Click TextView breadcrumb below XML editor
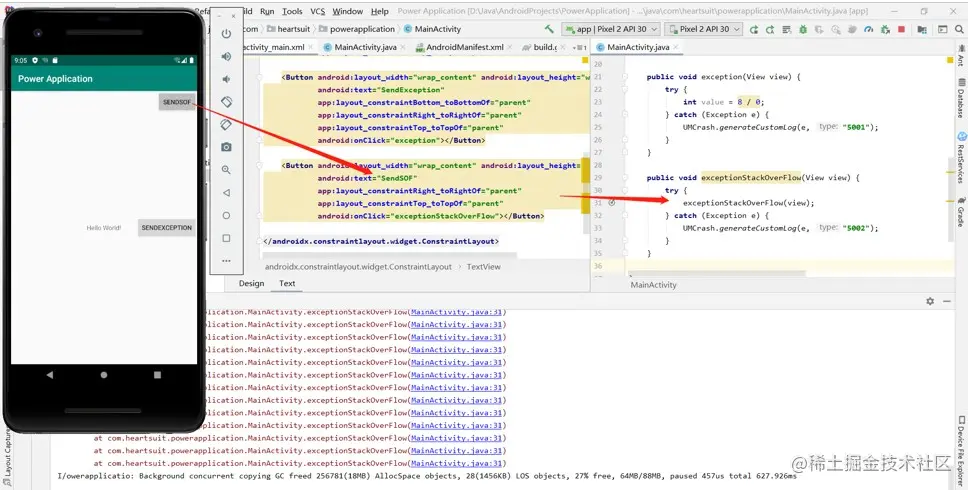The width and height of the screenshot is (968, 490). [483, 267]
